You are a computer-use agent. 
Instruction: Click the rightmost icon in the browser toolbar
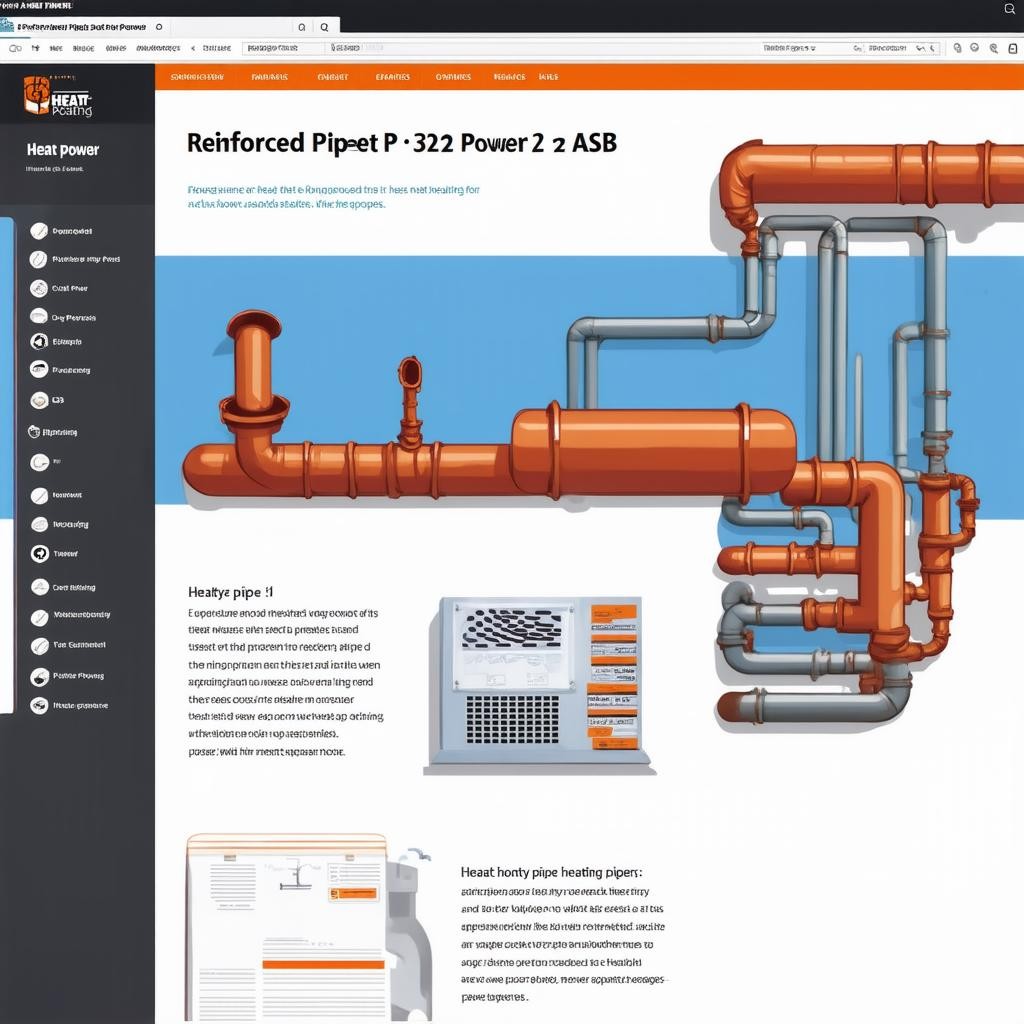point(1011,47)
